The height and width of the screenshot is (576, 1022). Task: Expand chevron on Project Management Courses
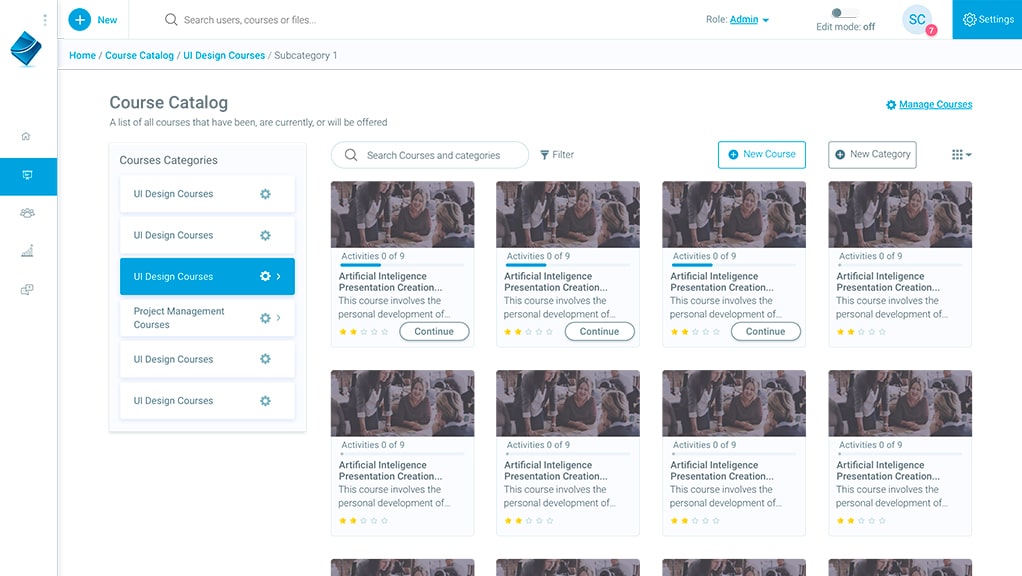click(x=279, y=318)
